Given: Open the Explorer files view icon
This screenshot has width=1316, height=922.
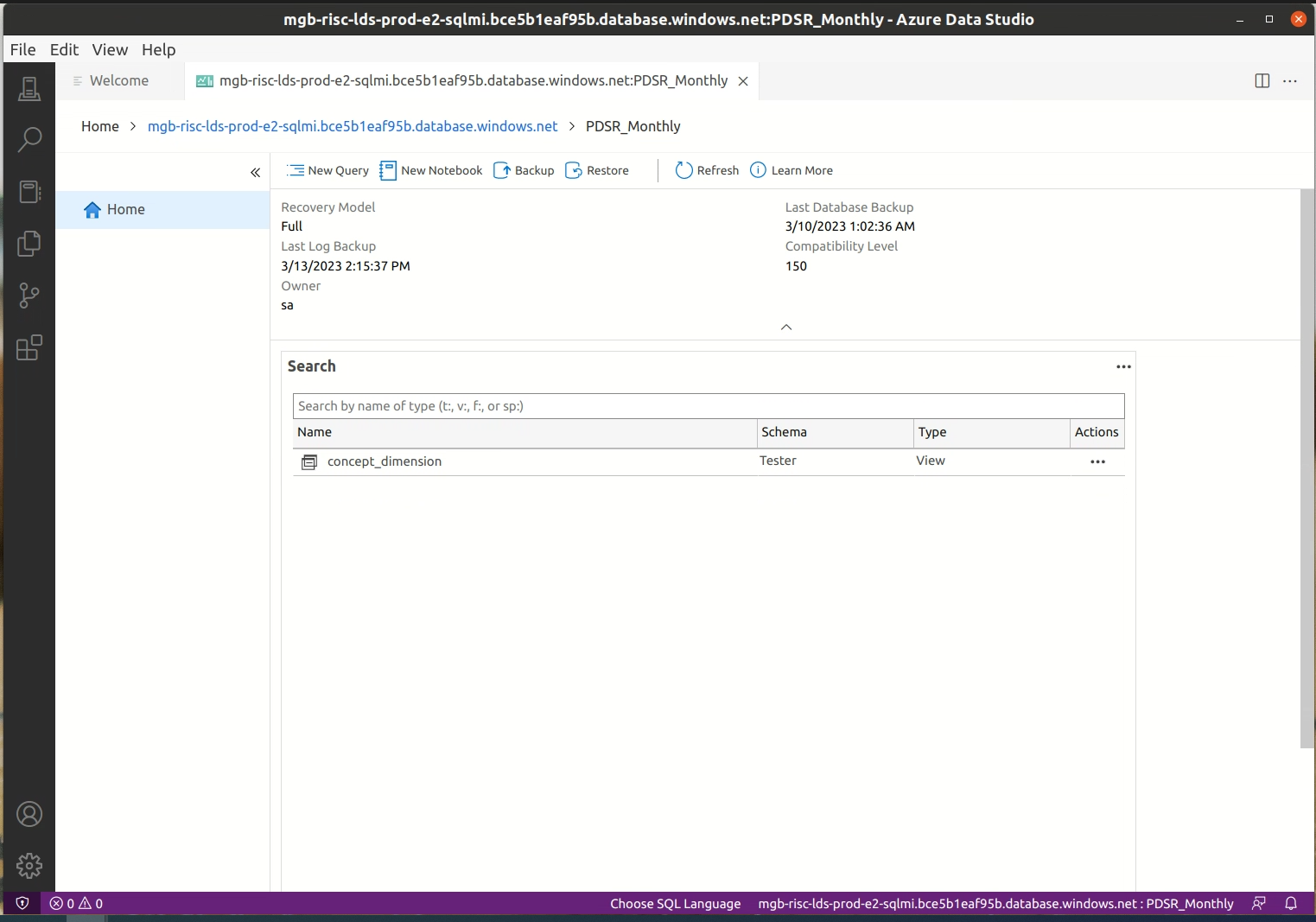Looking at the screenshot, I should click(29, 244).
